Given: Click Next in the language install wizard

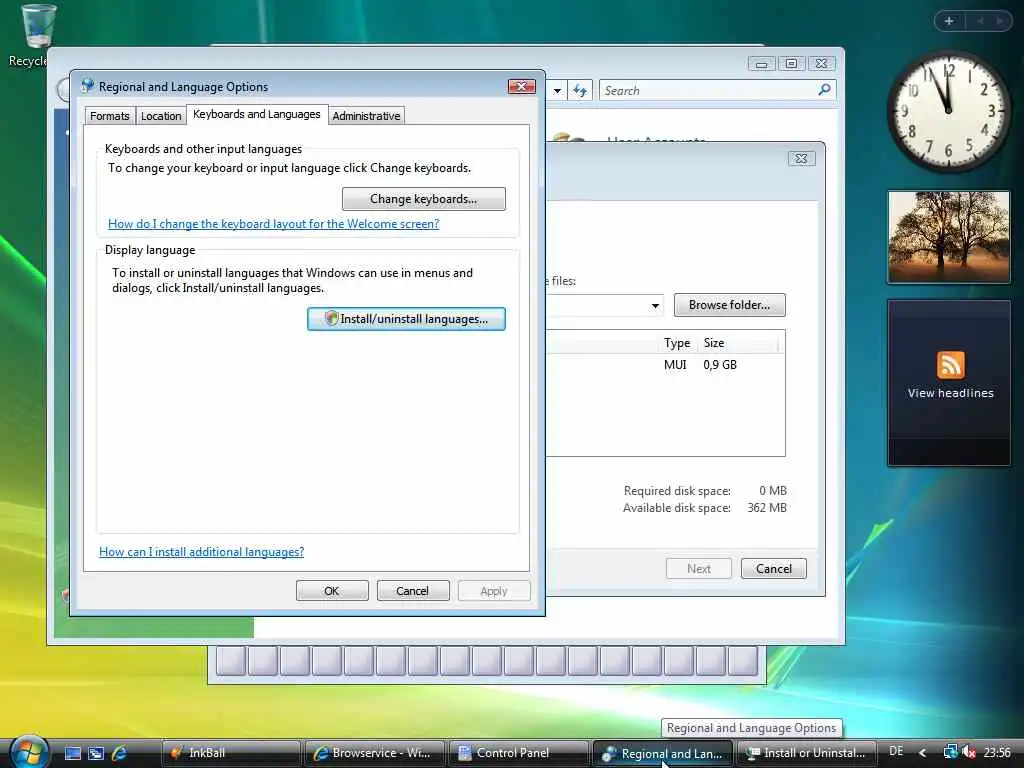Looking at the screenshot, I should 699,569.
